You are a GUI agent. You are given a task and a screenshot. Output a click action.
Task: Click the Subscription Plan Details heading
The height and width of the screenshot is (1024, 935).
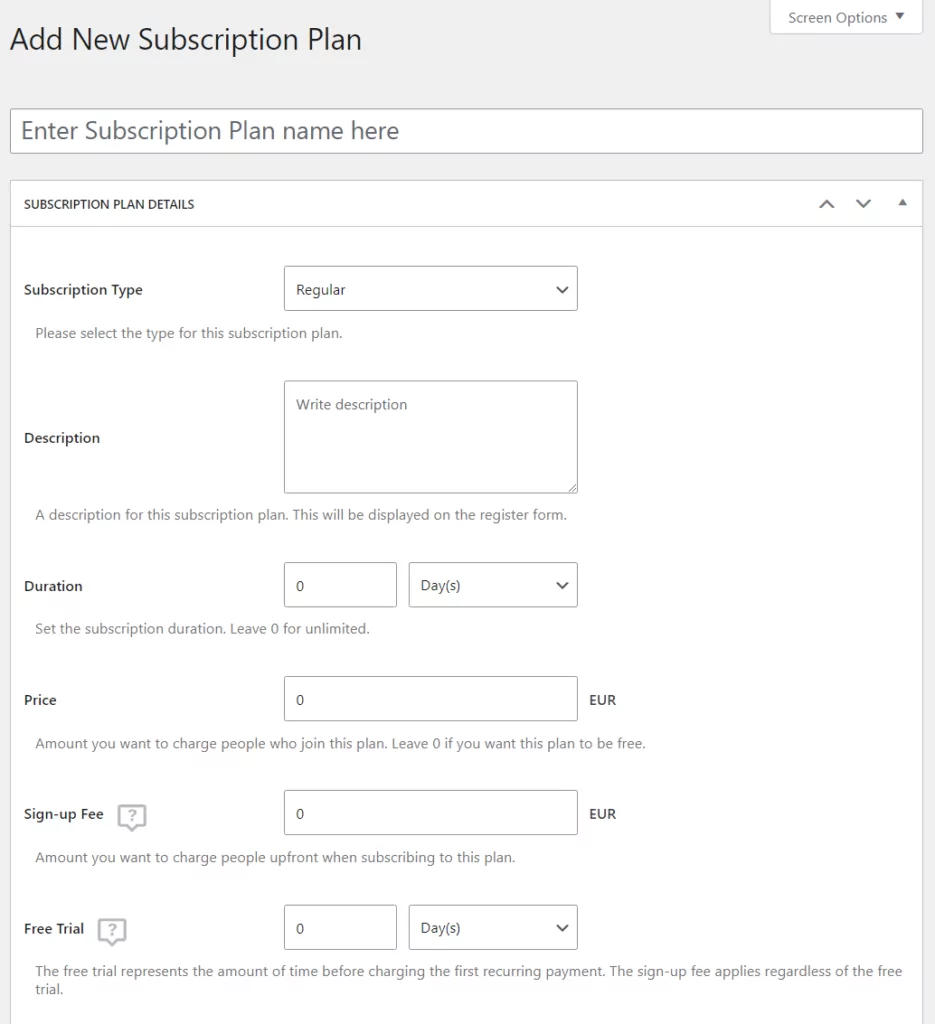pos(109,204)
